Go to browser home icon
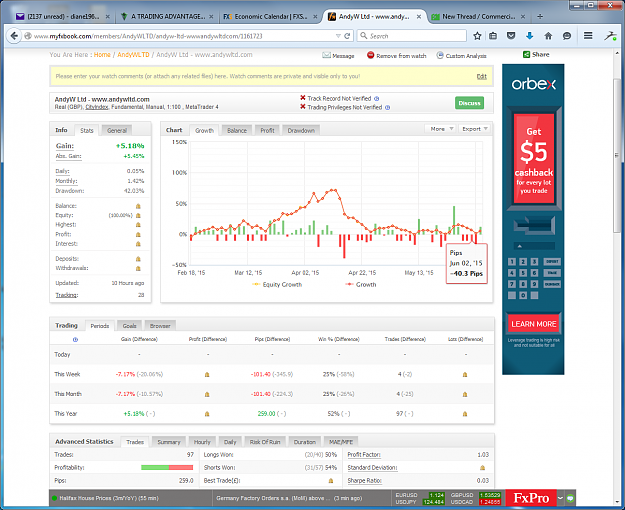625x510 pixels. [548, 36]
